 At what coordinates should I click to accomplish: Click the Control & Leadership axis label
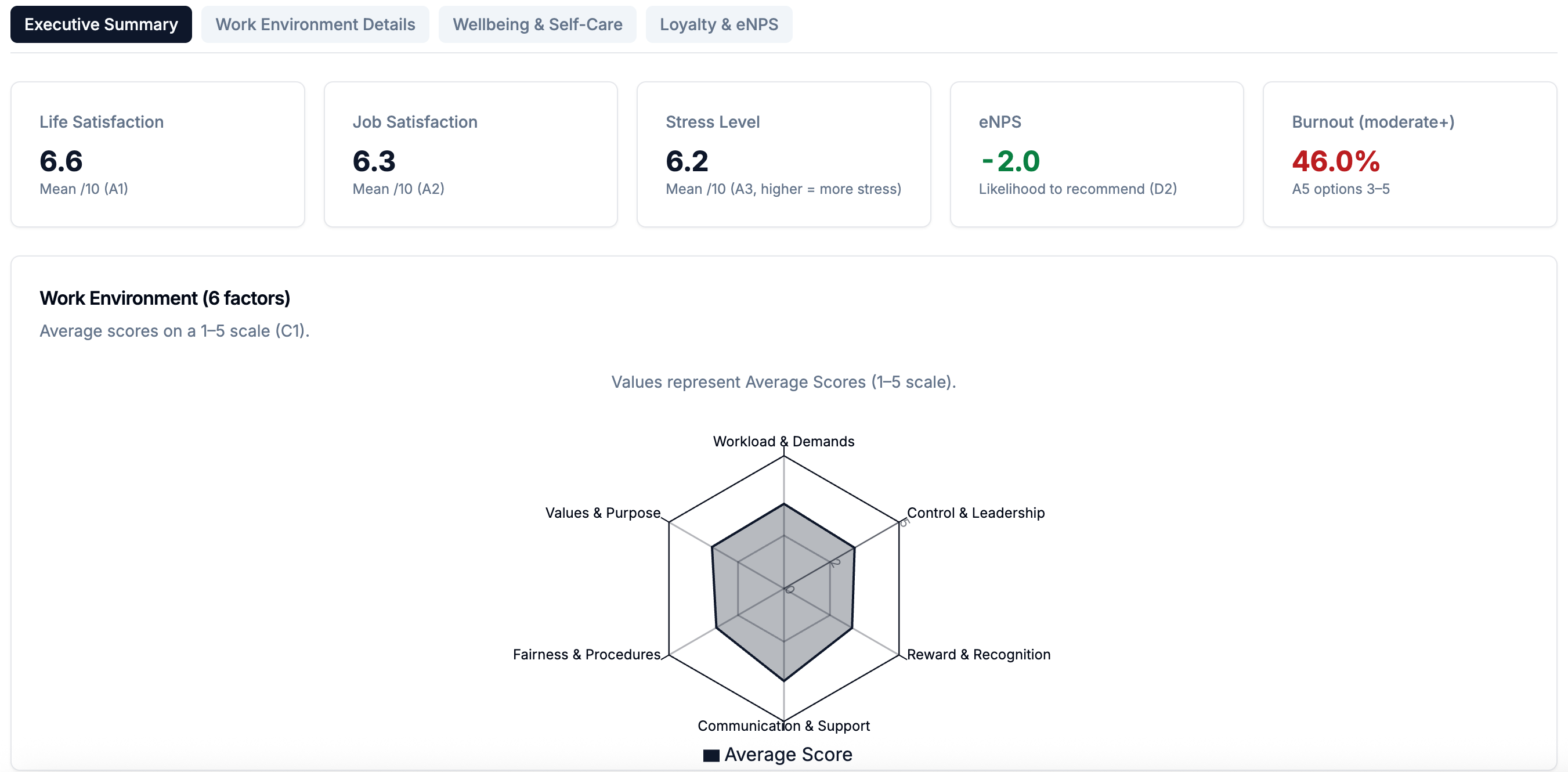tap(976, 512)
